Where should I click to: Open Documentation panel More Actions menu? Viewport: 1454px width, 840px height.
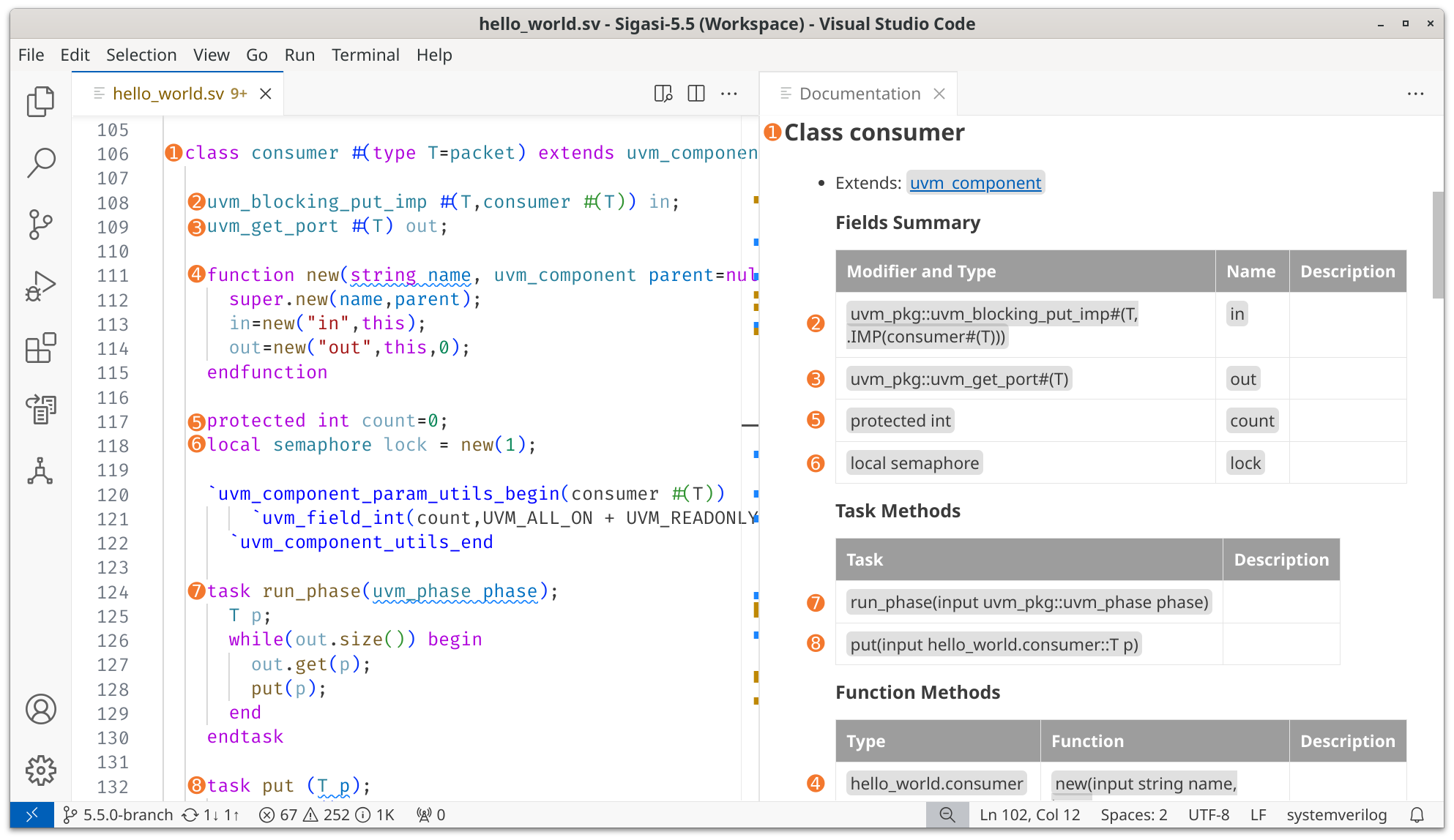click(x=1416, y=94)
